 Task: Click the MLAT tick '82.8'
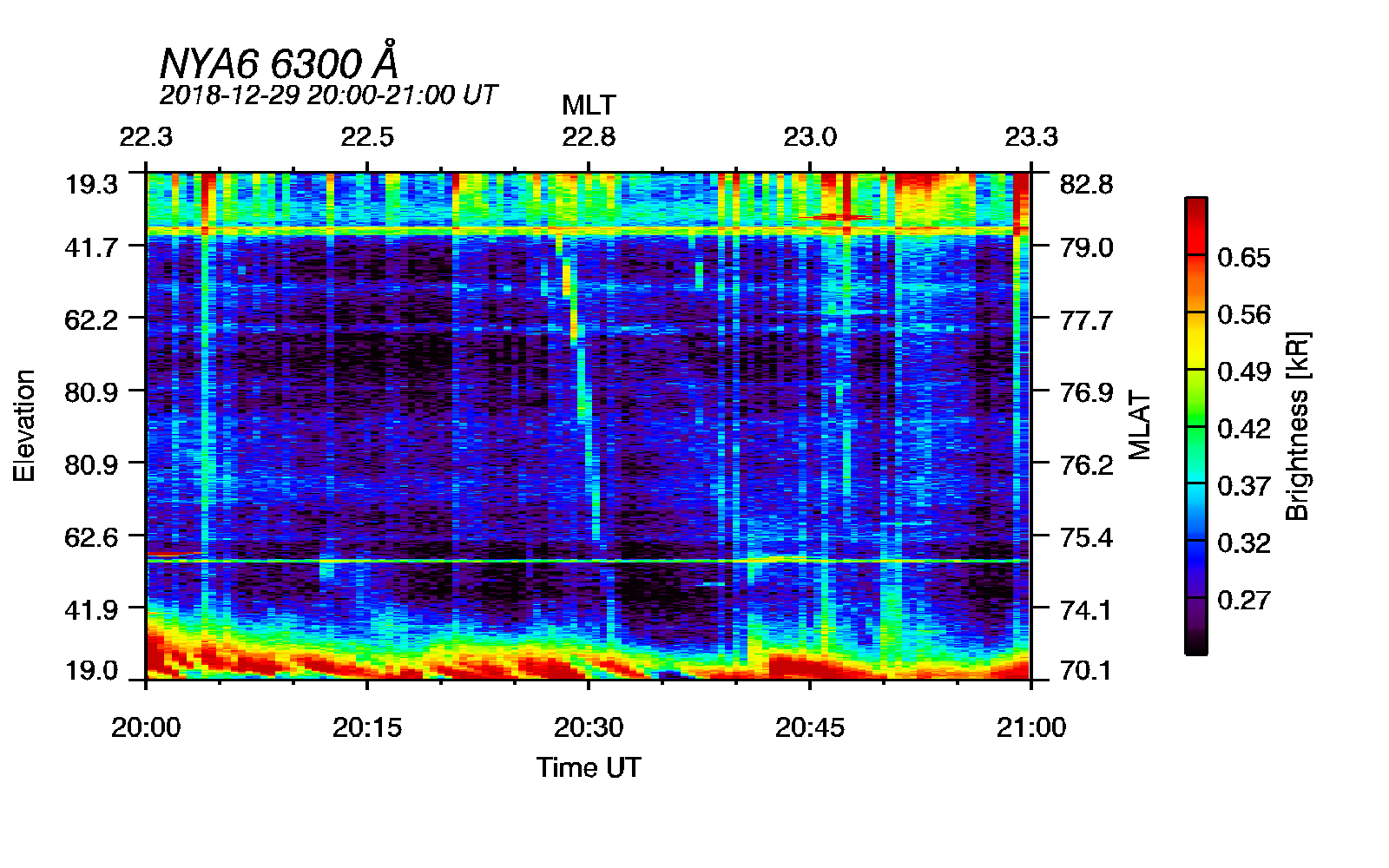pos(1086,184)
